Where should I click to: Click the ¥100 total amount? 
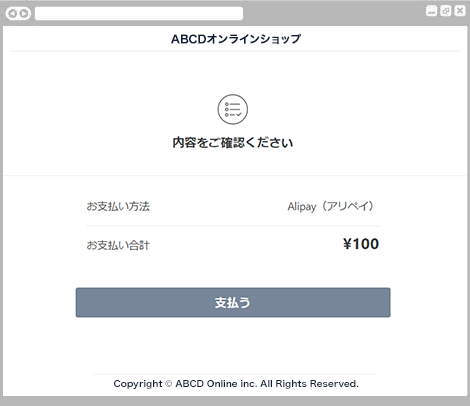(361, 244)
